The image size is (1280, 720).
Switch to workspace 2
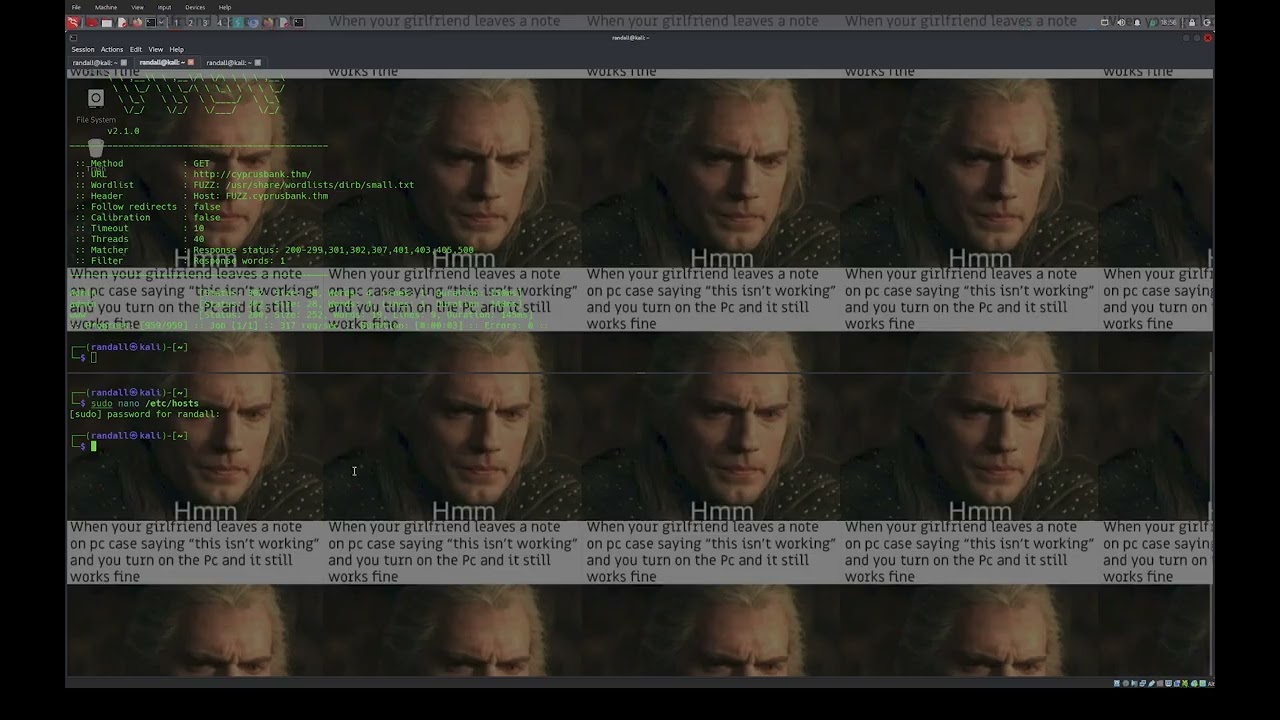pyautogui.click(x=190, y=22)
